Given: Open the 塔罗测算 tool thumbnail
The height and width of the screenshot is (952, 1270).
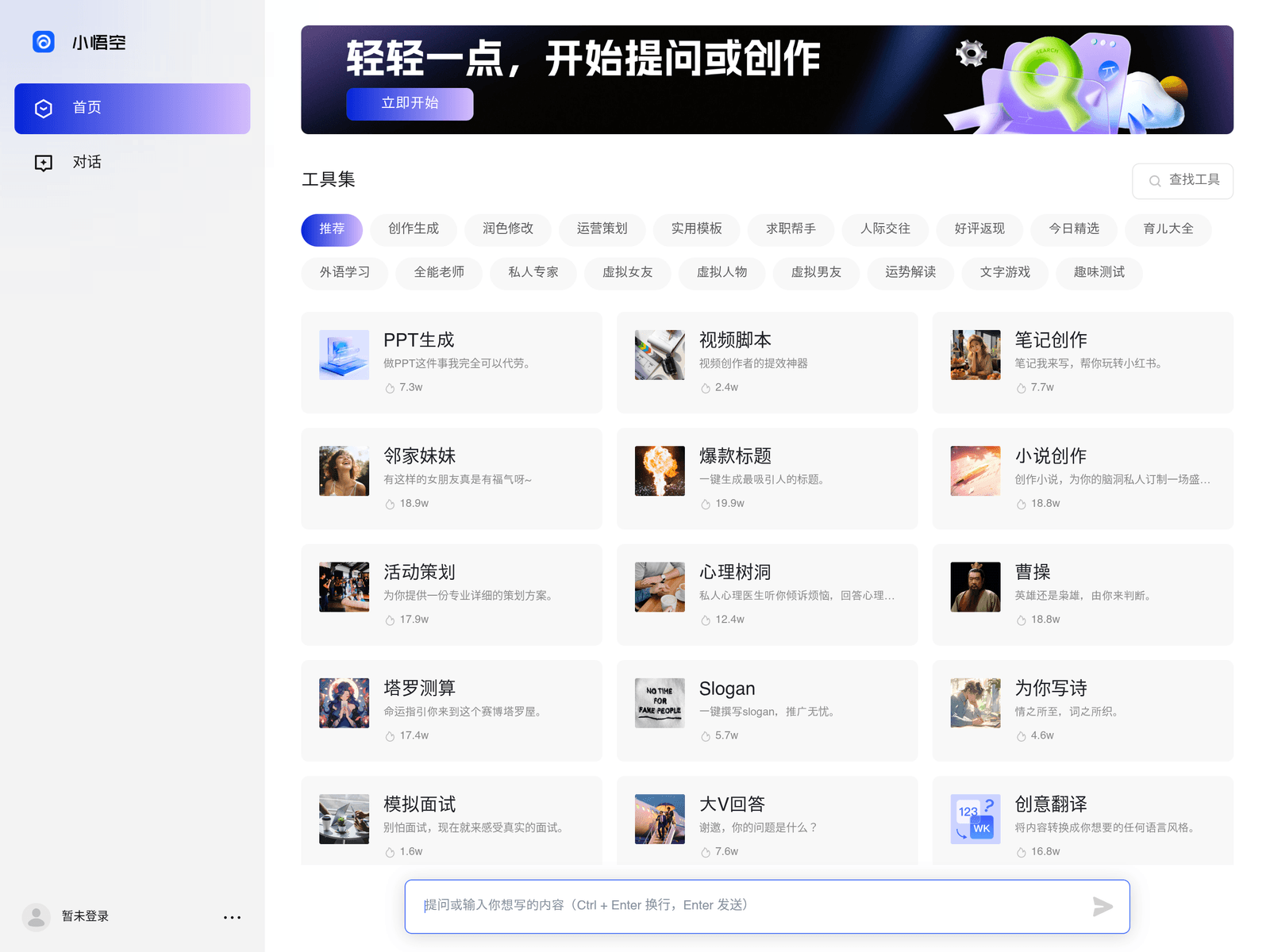Looking at the screenshot, I should coord(344,704).
